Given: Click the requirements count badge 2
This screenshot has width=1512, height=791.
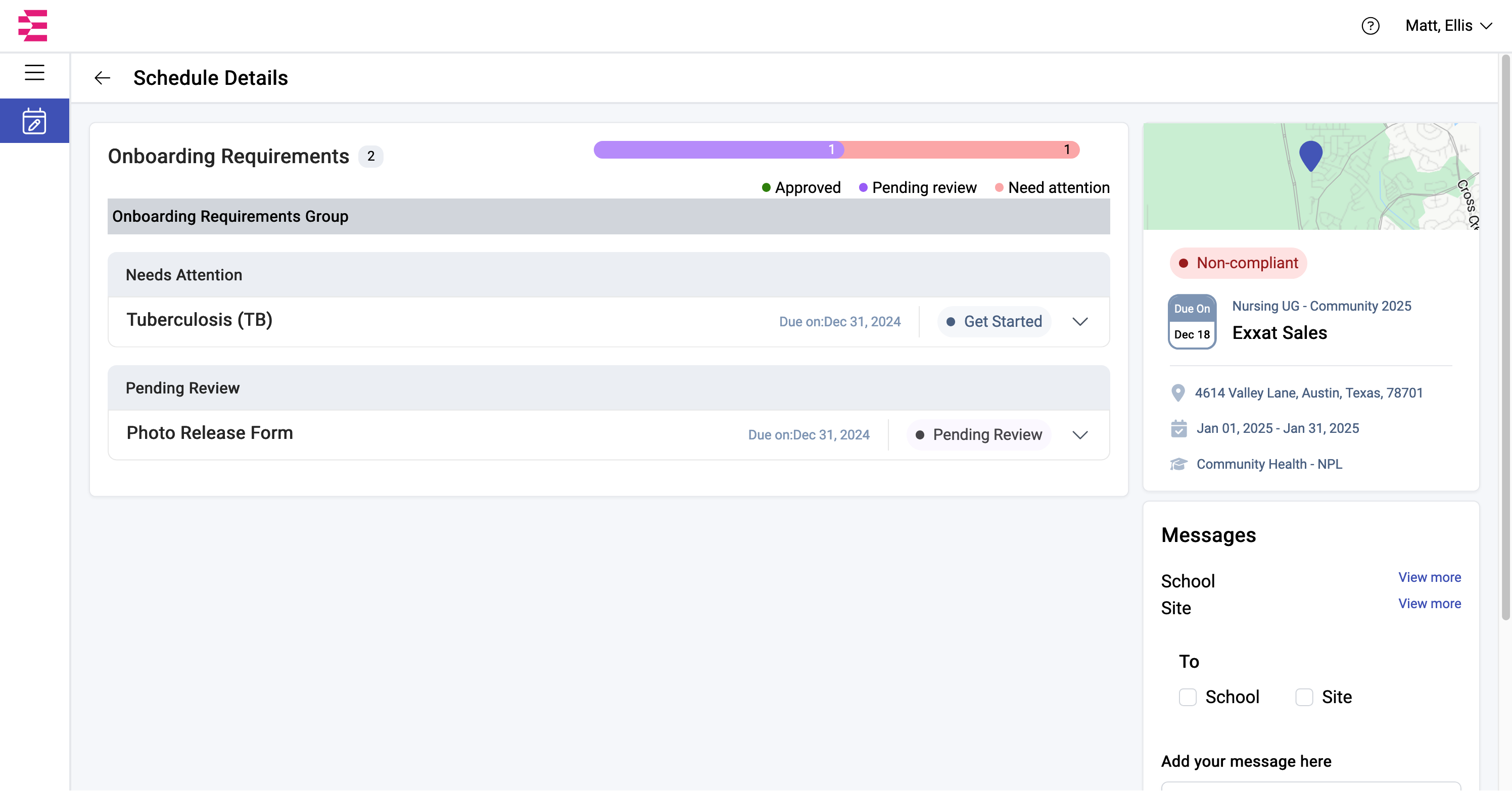Looking at the screenshot, I should click(371, 157).
